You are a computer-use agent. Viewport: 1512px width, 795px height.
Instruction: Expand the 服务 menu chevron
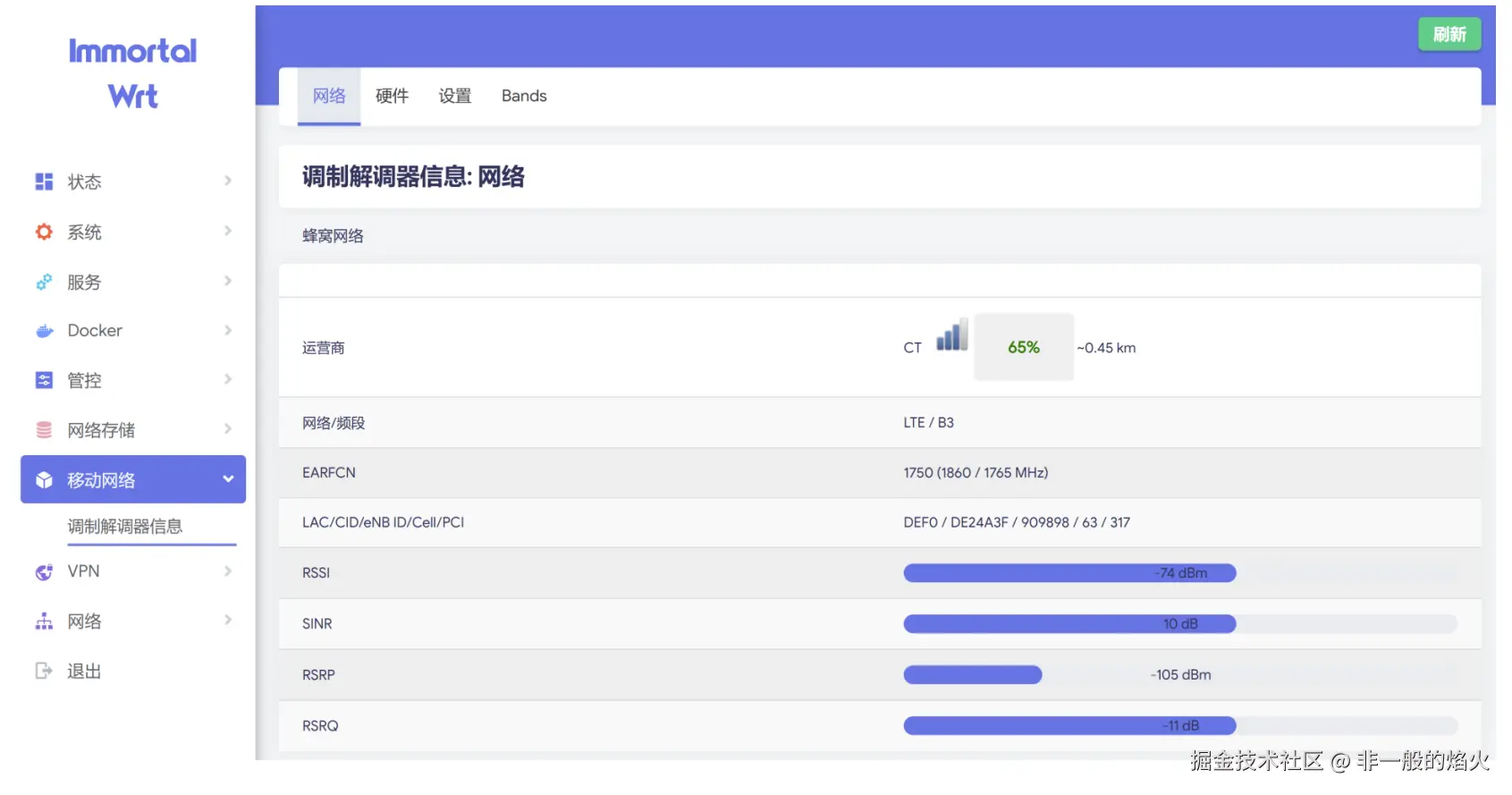point(228,281)
